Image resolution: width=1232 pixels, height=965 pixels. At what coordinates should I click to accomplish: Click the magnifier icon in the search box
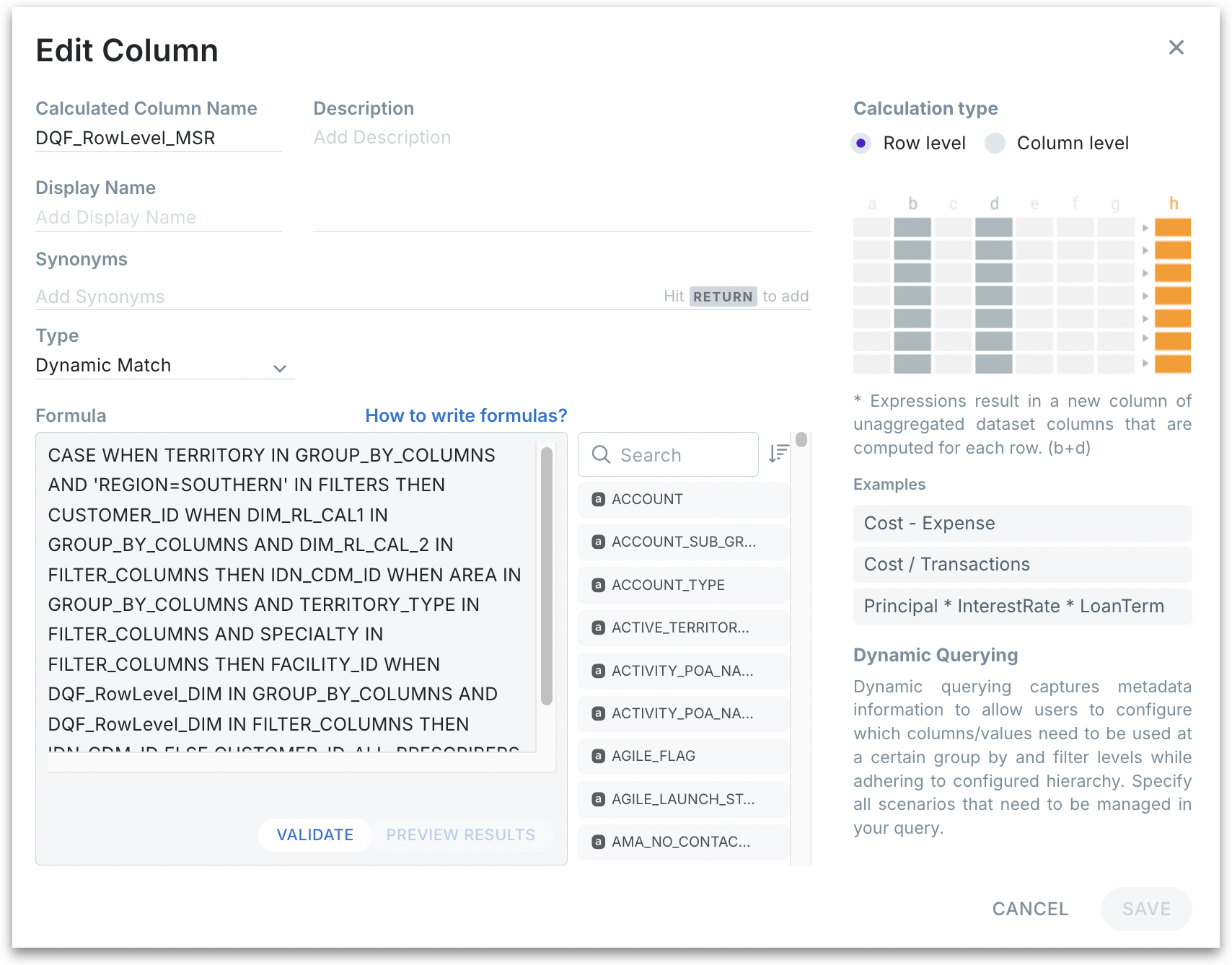click(601, 454)
